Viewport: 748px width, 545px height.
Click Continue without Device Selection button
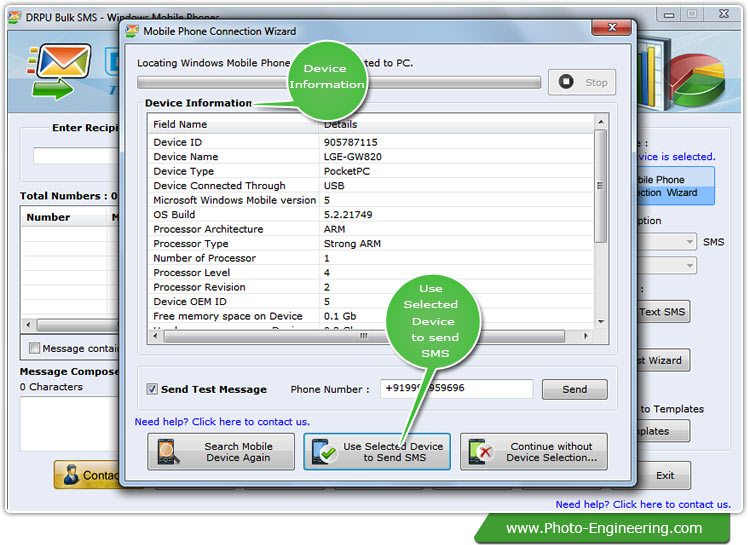point(534,451)
